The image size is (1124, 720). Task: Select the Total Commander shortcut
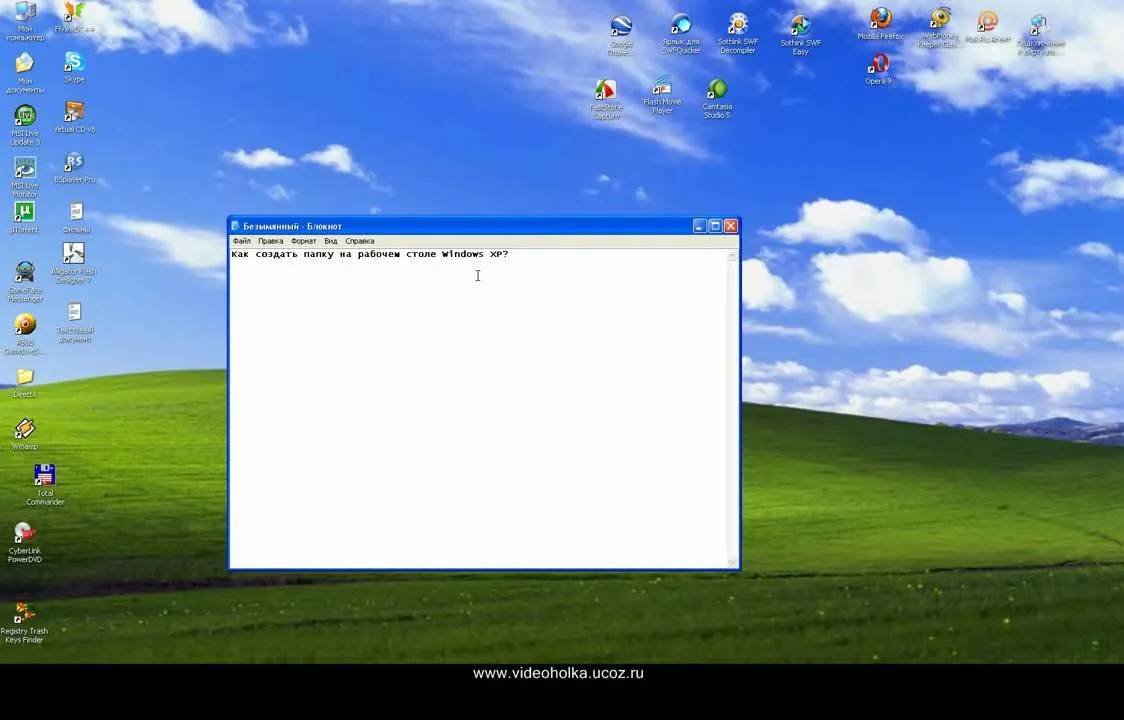pos(44,485)
